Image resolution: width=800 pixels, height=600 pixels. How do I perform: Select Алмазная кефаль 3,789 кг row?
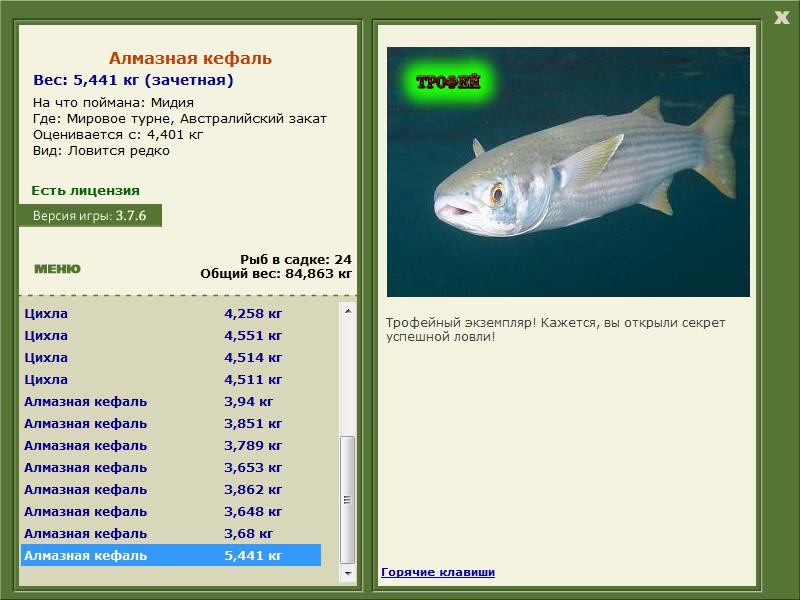click(171, 445)
